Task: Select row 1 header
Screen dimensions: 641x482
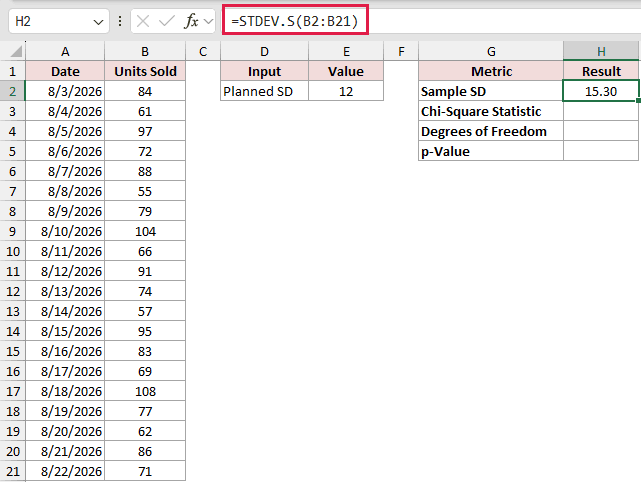Action: 13,71
